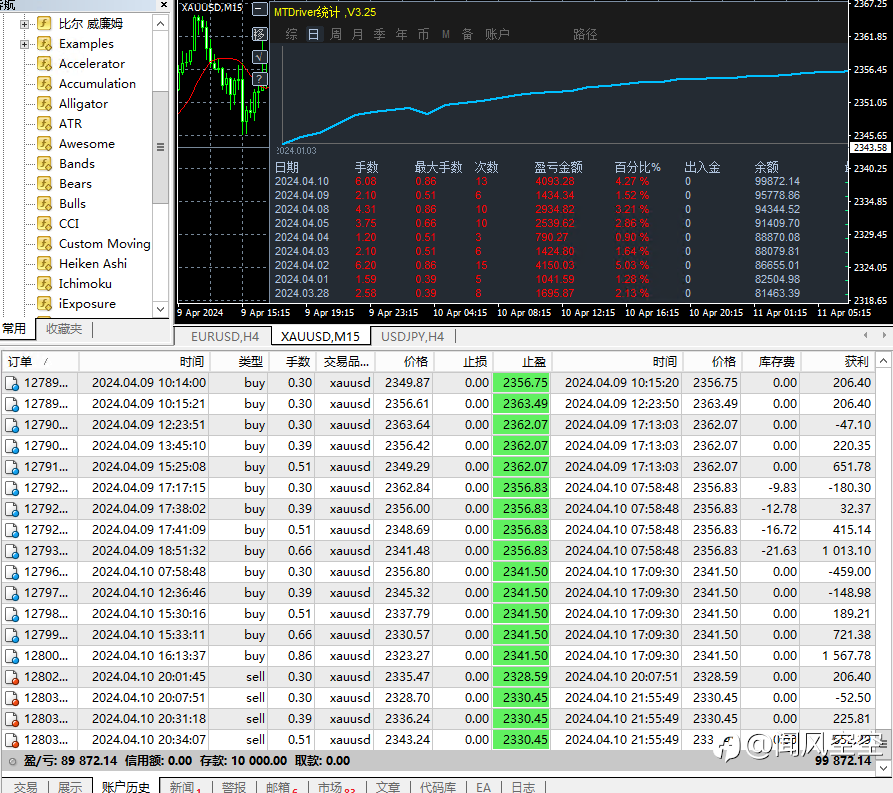Click the Navigator vertical scrollbar thumb
This screenshot has width=893, height=793.
[161, 147]
